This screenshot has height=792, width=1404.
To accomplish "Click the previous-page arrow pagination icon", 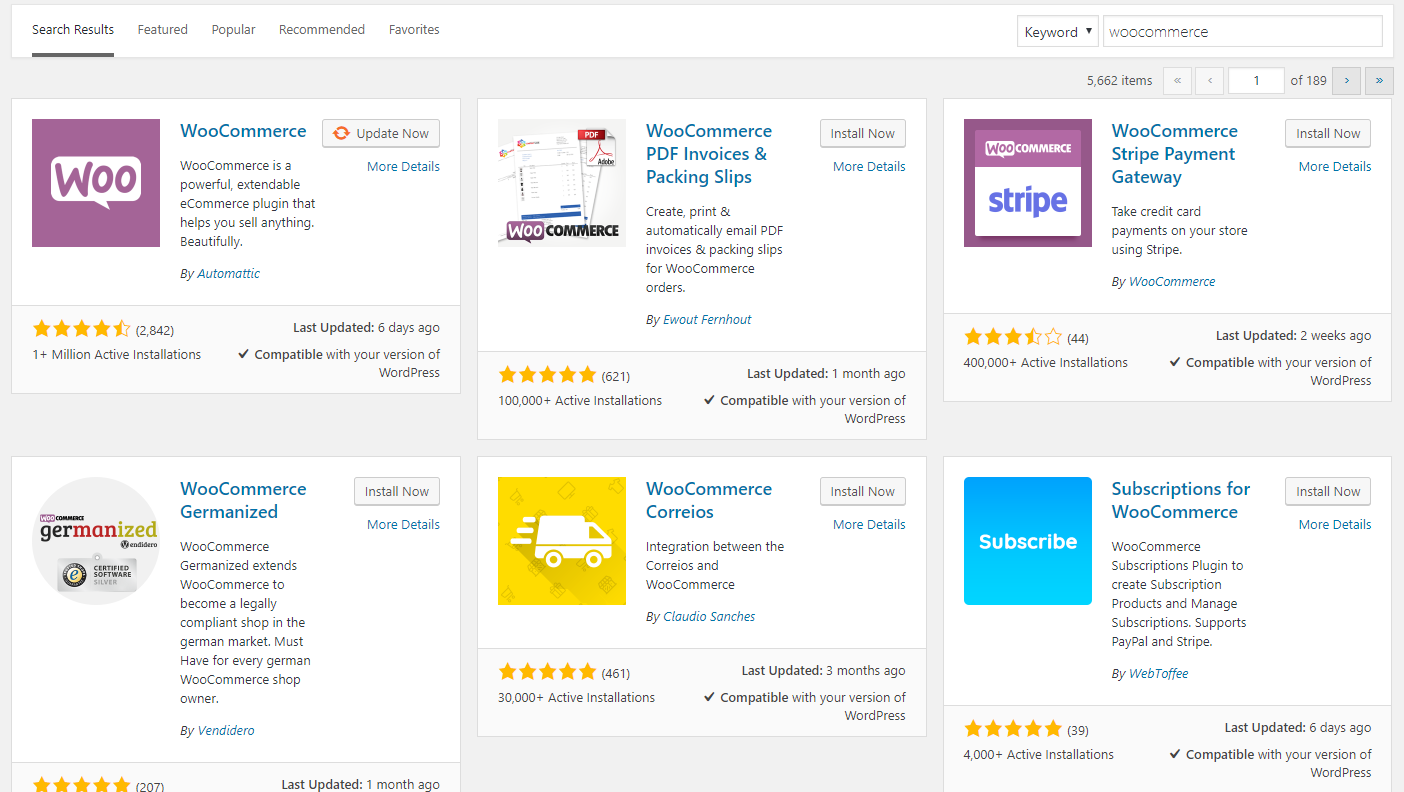I will tap(1209, 80).
